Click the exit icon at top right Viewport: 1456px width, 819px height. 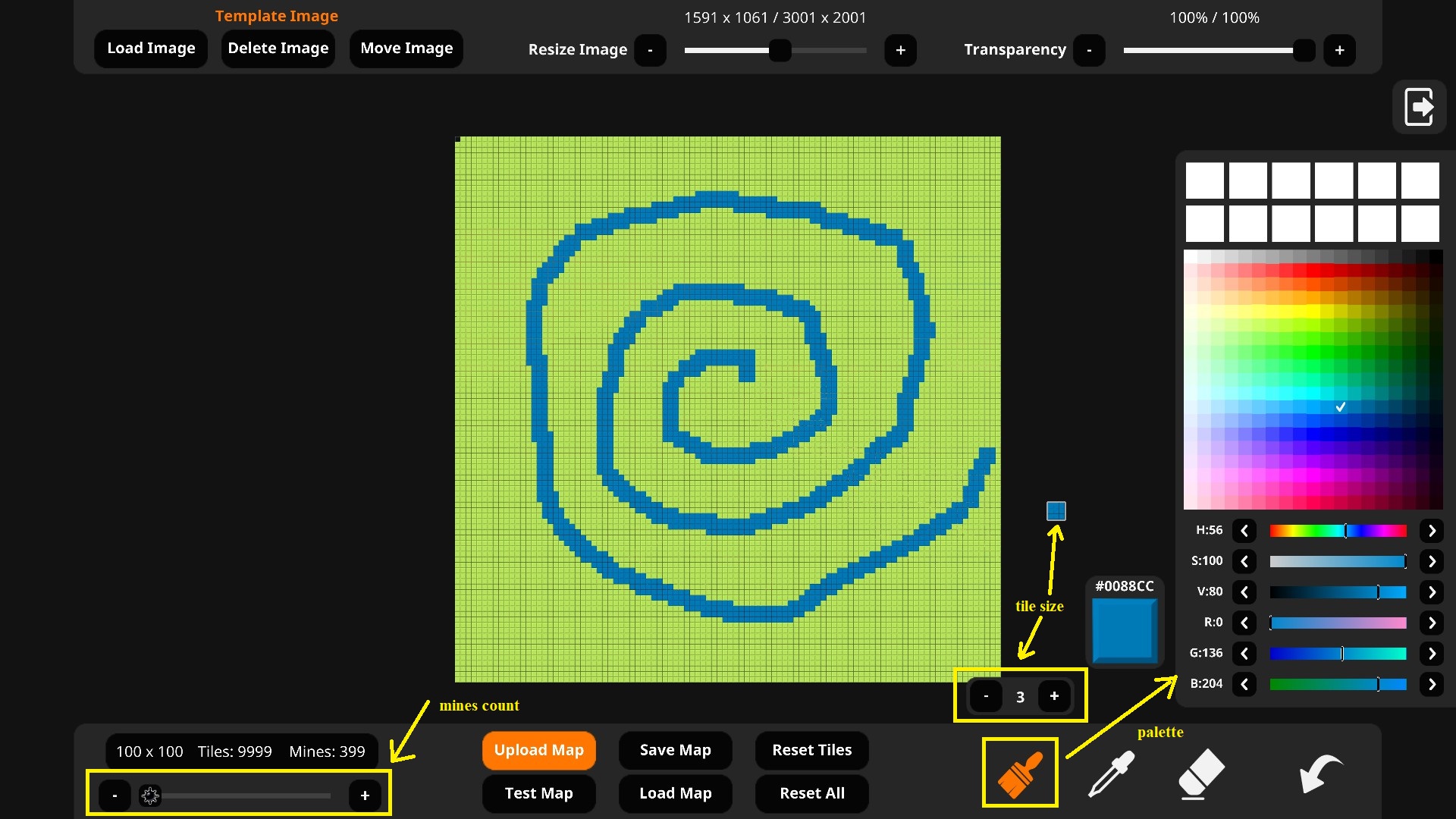pyautogui.click(x=1419, y=107)
